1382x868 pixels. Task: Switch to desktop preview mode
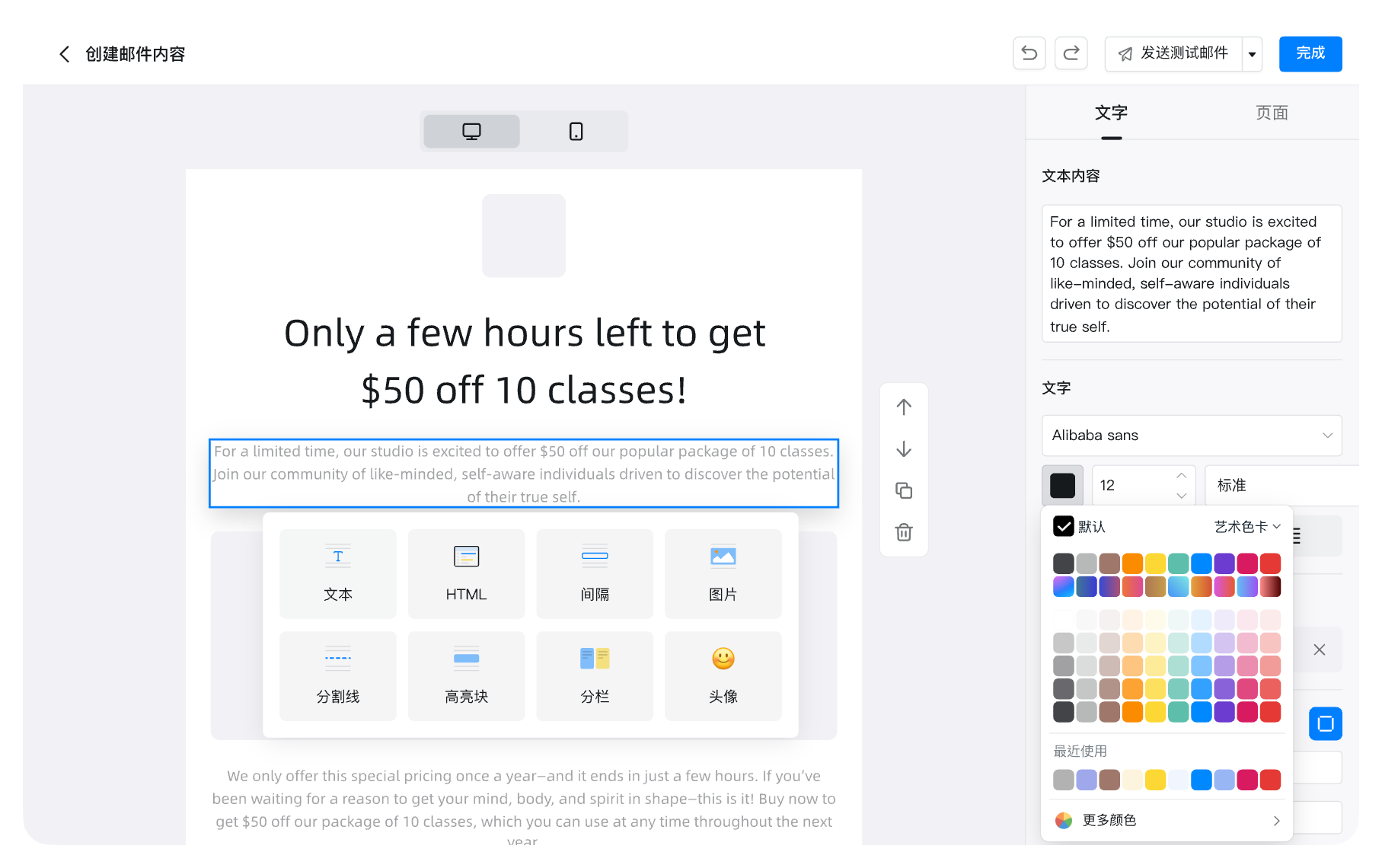point(472,132)
